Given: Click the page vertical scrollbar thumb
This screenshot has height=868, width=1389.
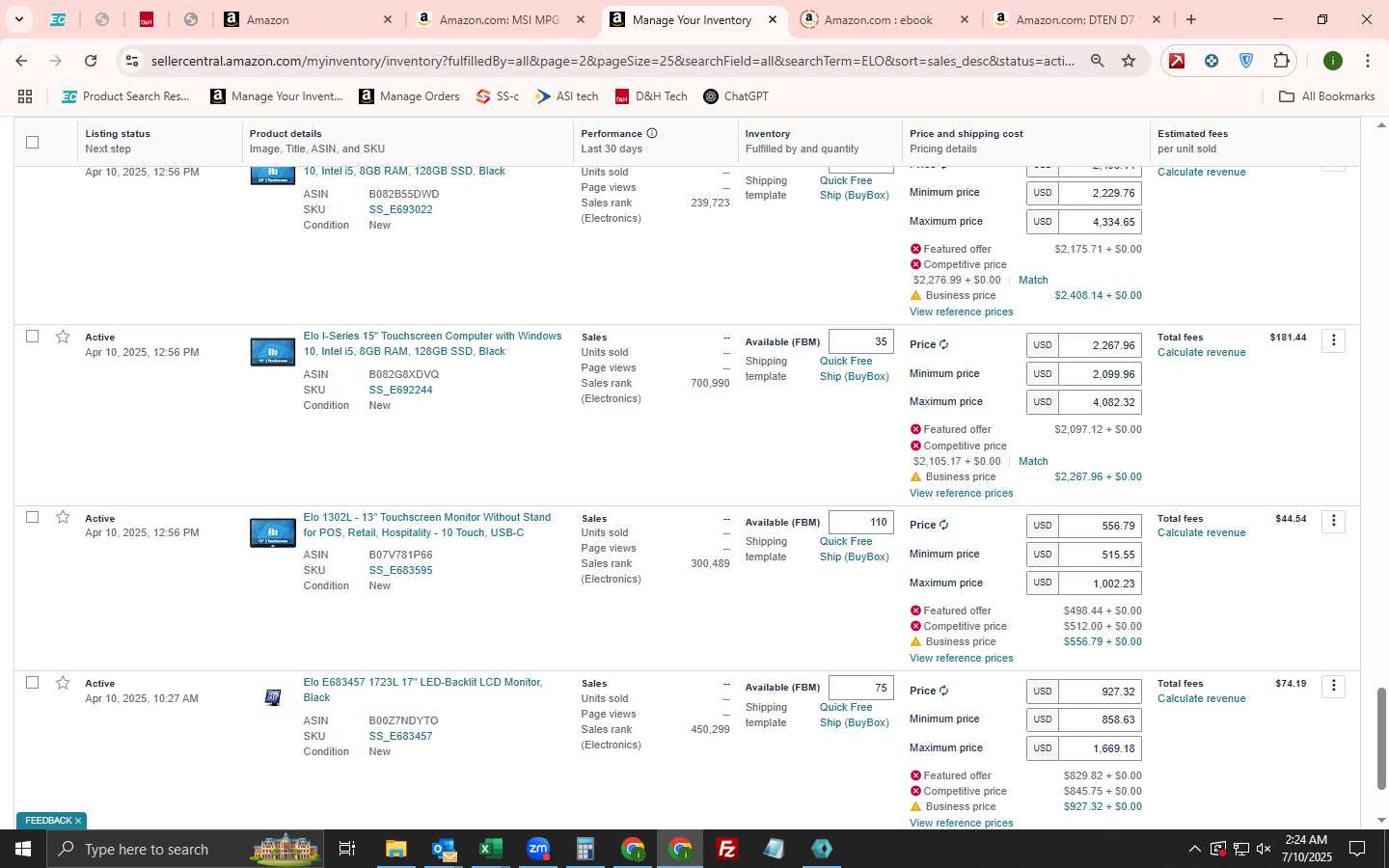Looking at the screenshot, I should click(1380, 738).
